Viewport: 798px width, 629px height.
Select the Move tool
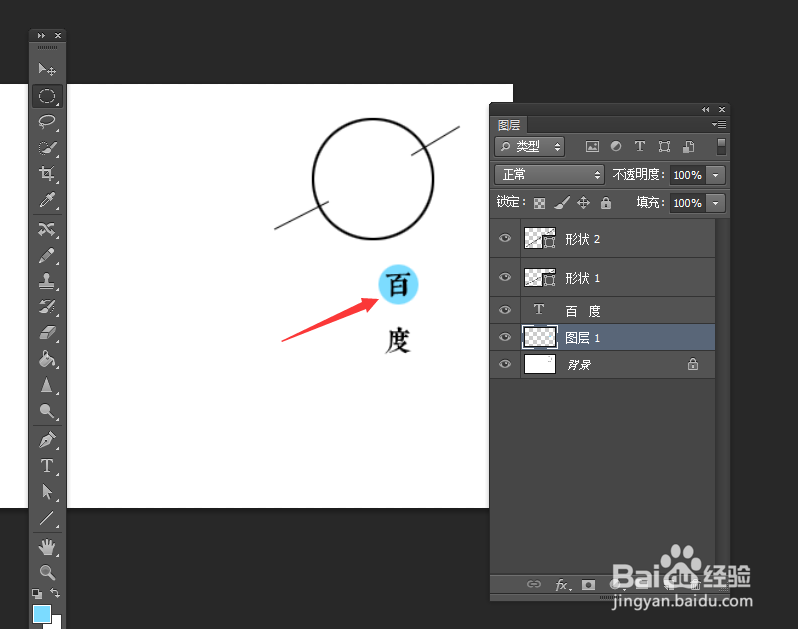click(x=47, y=69)
